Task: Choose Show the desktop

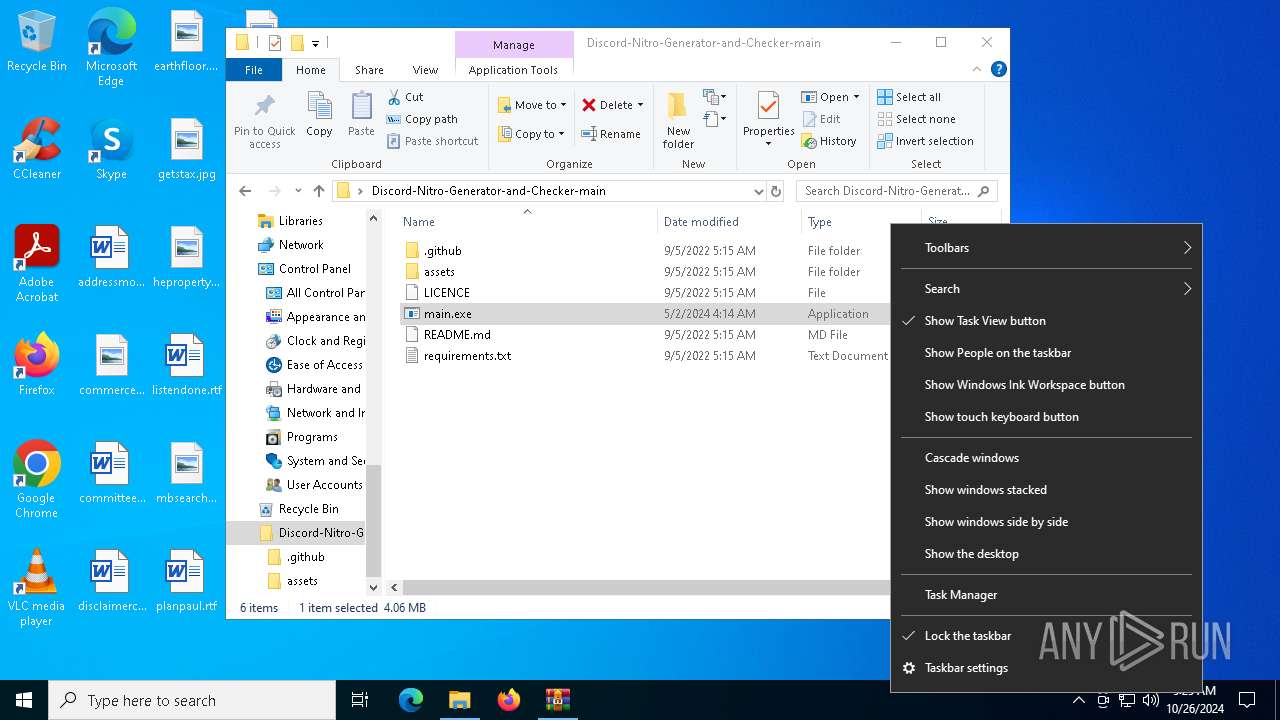Action: pos(1046,554)
